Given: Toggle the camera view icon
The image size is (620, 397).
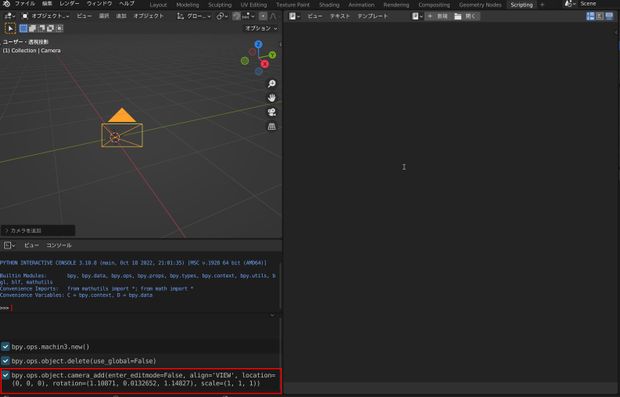Looking at the screenshot, I should [272, 112].
